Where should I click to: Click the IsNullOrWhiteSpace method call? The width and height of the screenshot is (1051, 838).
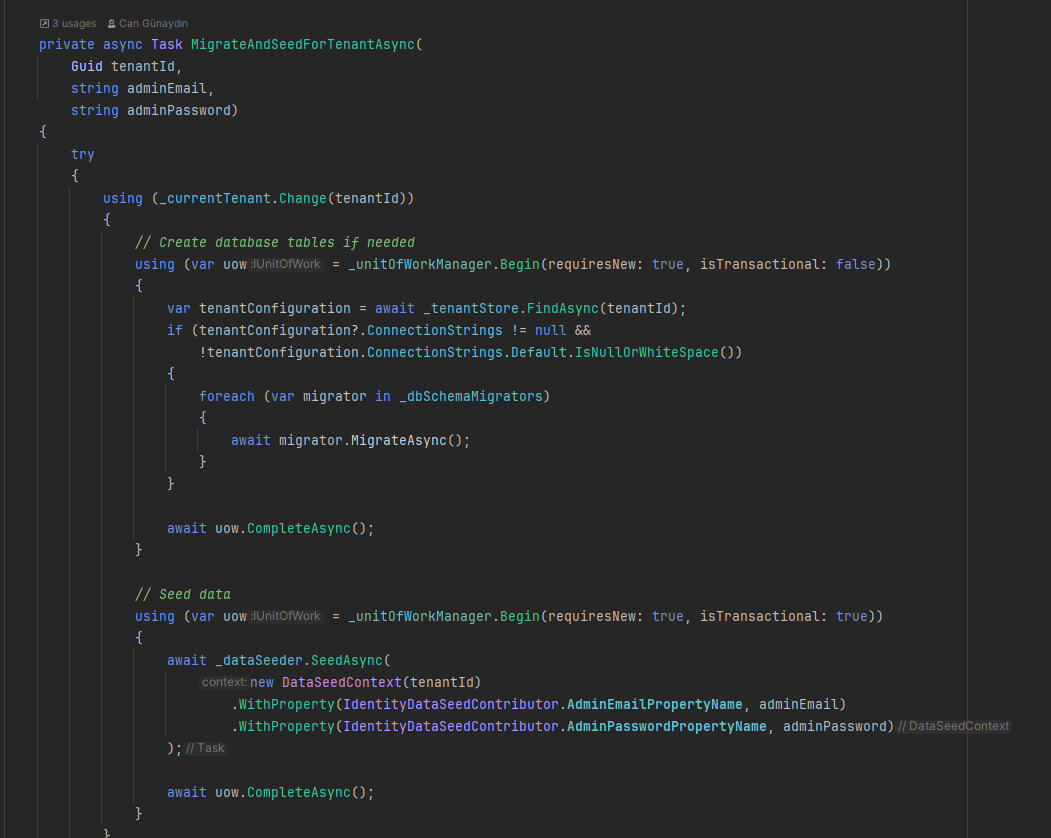(x=654, y=352)
